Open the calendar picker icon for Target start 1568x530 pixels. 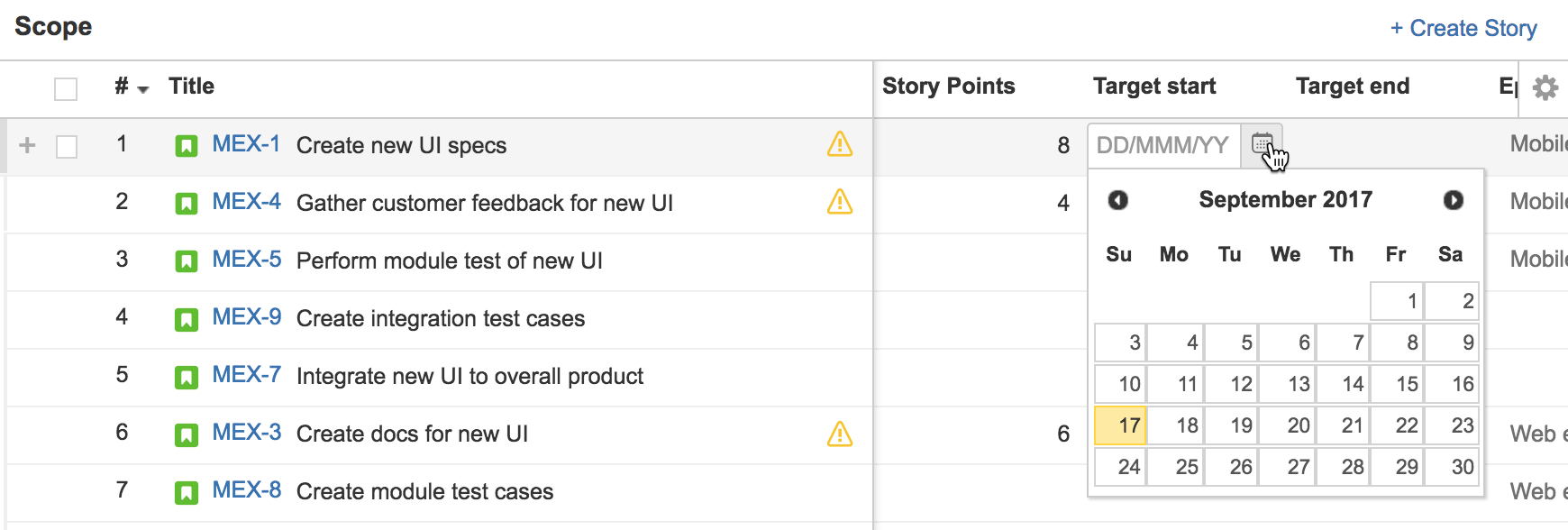click(1262, 144)
